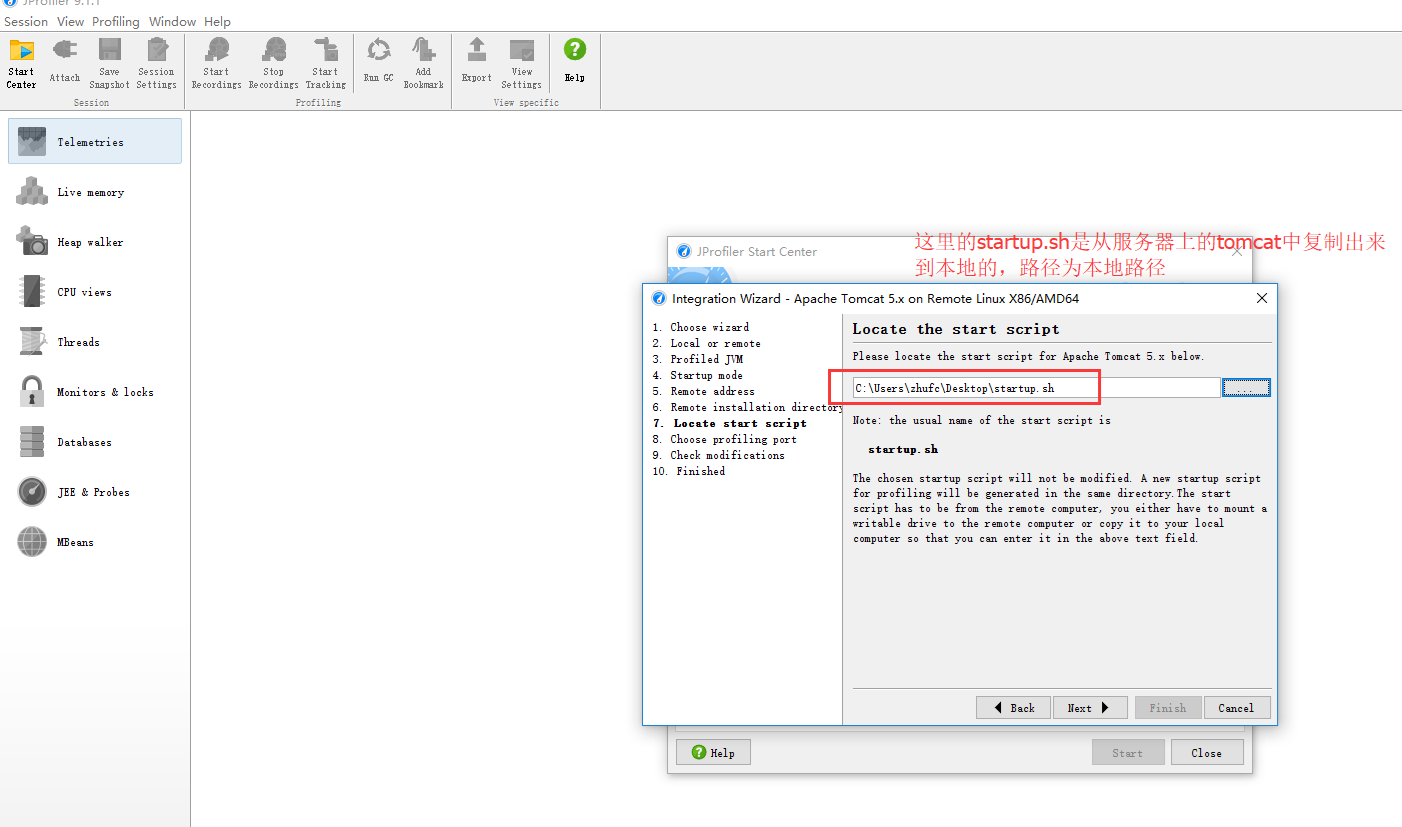This screenshot has width=1402, height=827.
Task: Click Back in Integration Wizard
Action: 1014,708
